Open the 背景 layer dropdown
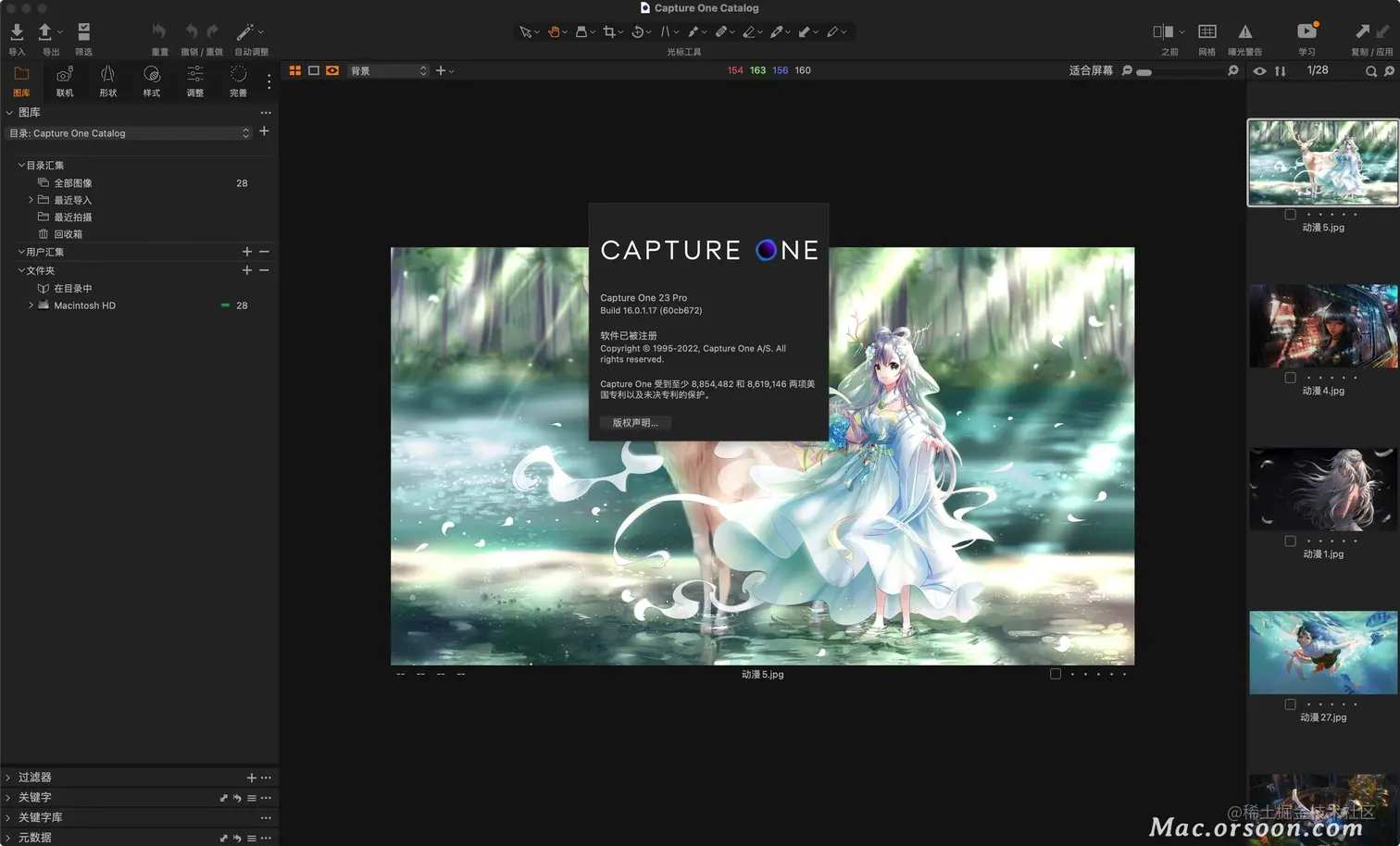 click(x=389, y=70)
